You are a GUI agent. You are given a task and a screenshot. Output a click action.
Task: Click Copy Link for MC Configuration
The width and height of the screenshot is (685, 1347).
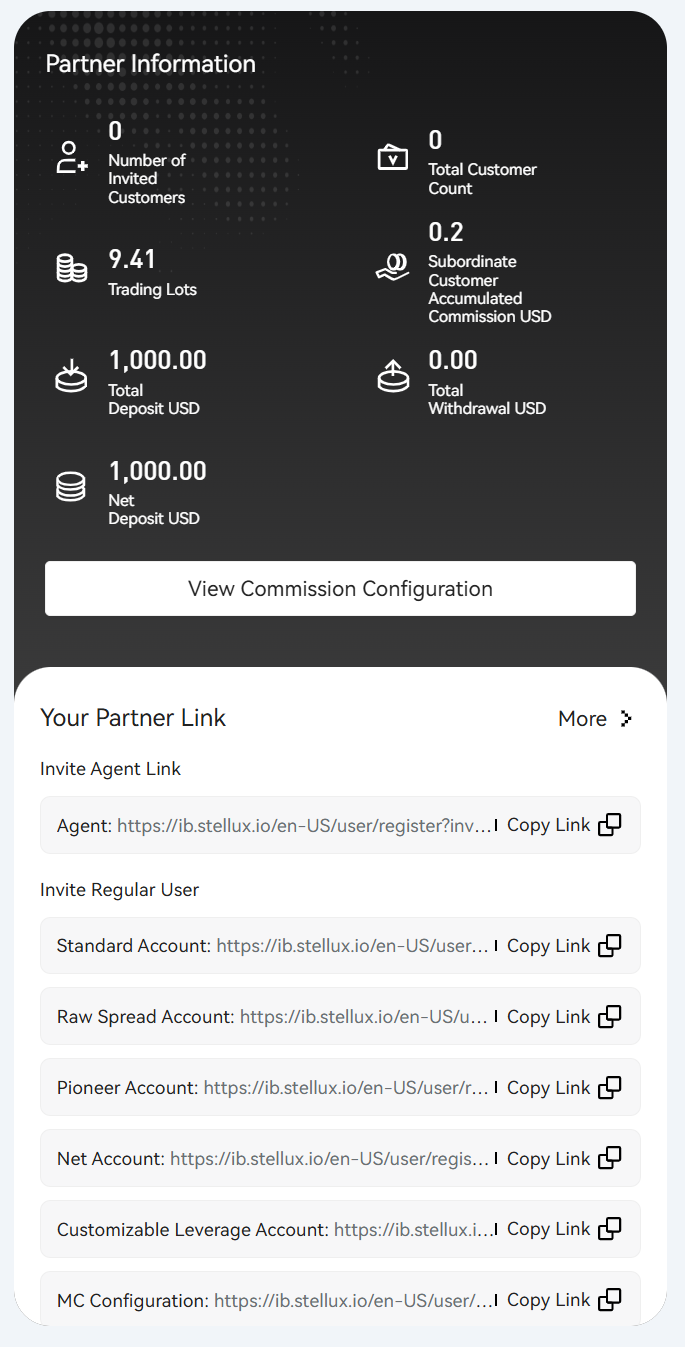(564, 1300)
